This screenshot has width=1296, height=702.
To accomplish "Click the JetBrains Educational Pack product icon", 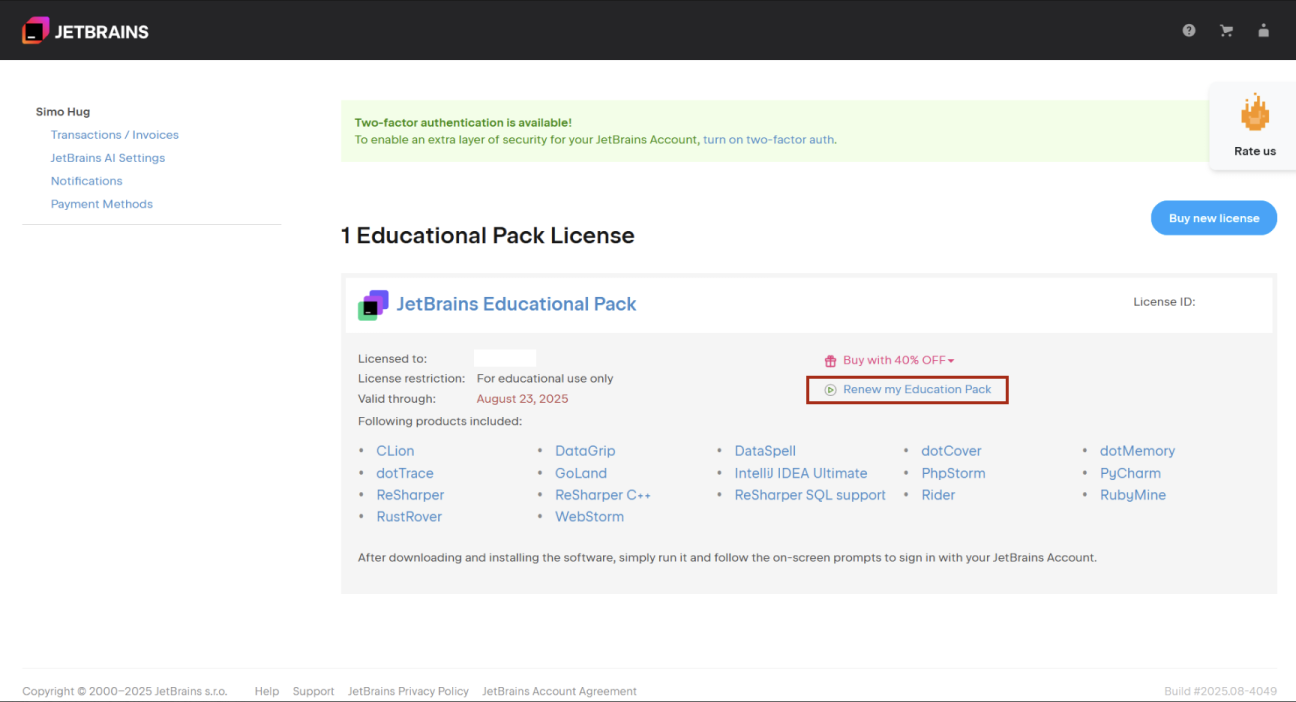I will point(373,305).
